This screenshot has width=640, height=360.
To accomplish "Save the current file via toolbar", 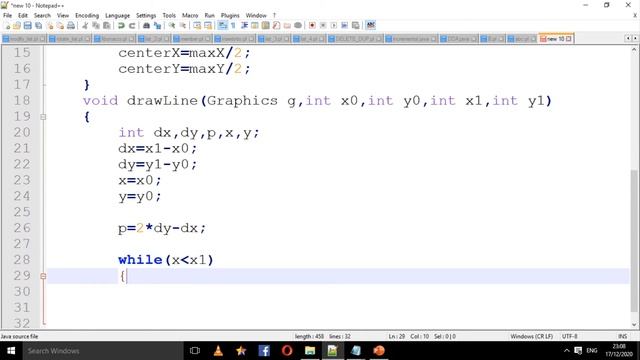I will [x=27, y=26].
